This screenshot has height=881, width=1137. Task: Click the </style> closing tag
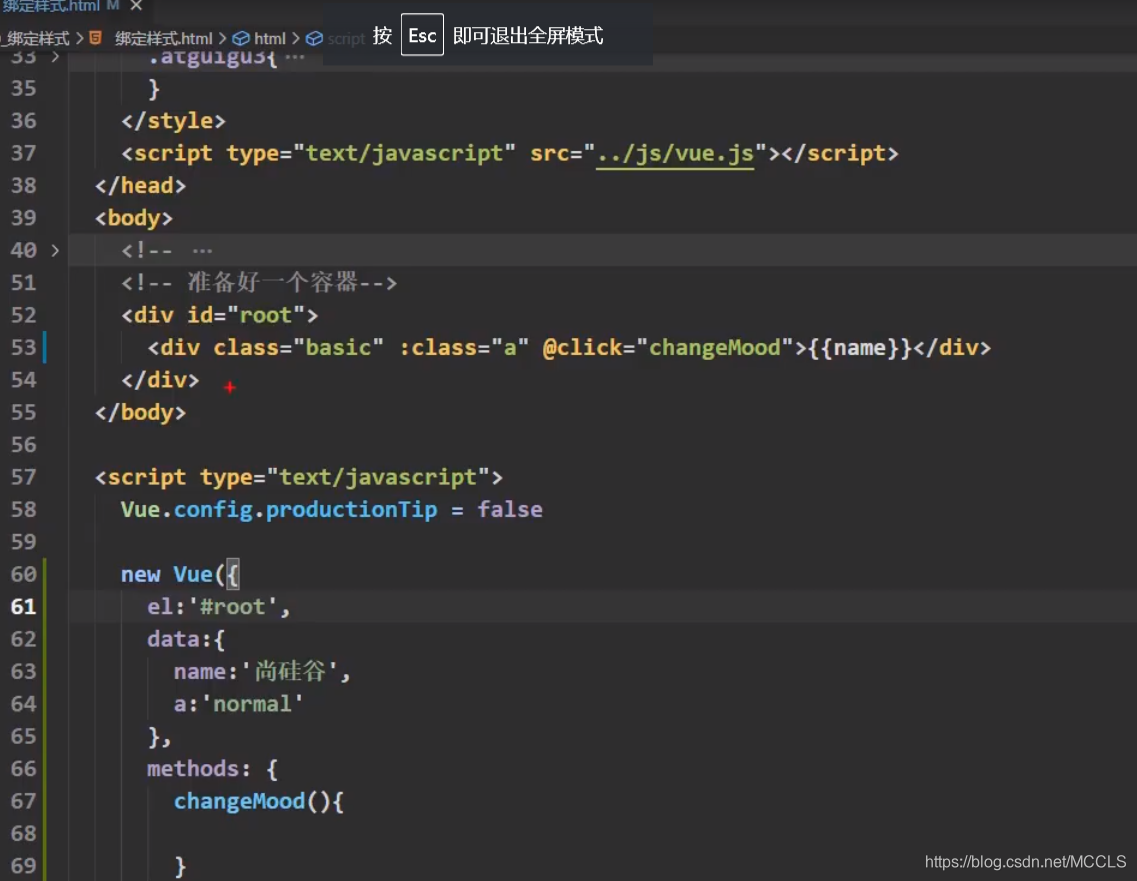pos(173,120)
